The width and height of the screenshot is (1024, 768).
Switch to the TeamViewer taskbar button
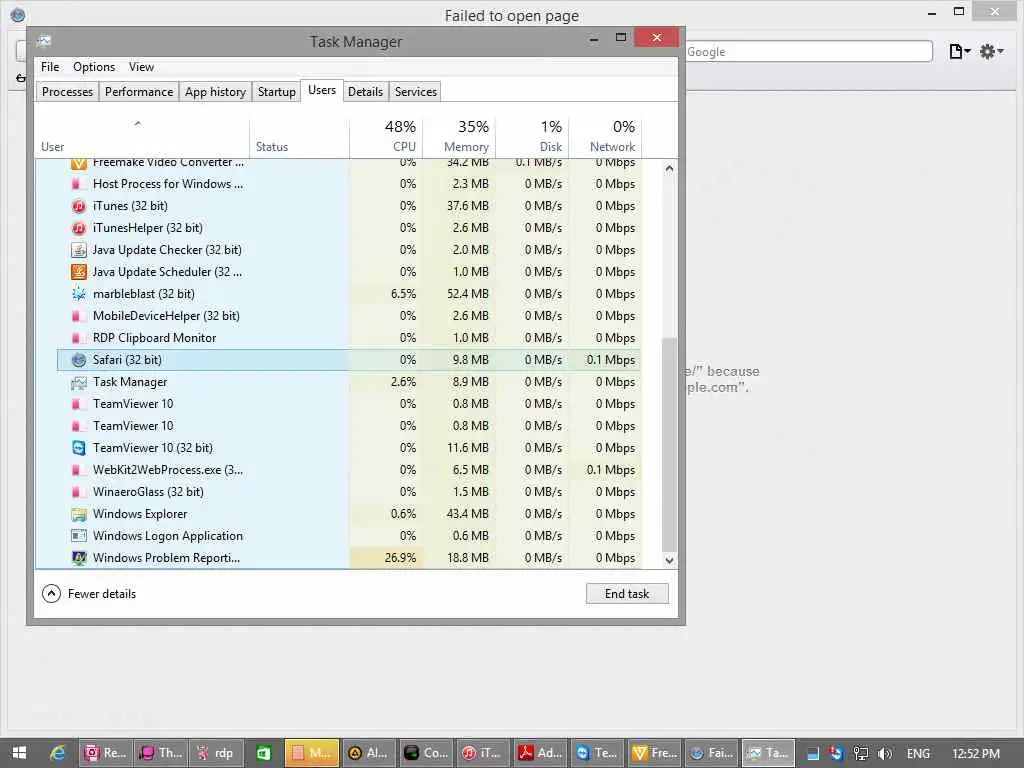click(x=598, y=753)
